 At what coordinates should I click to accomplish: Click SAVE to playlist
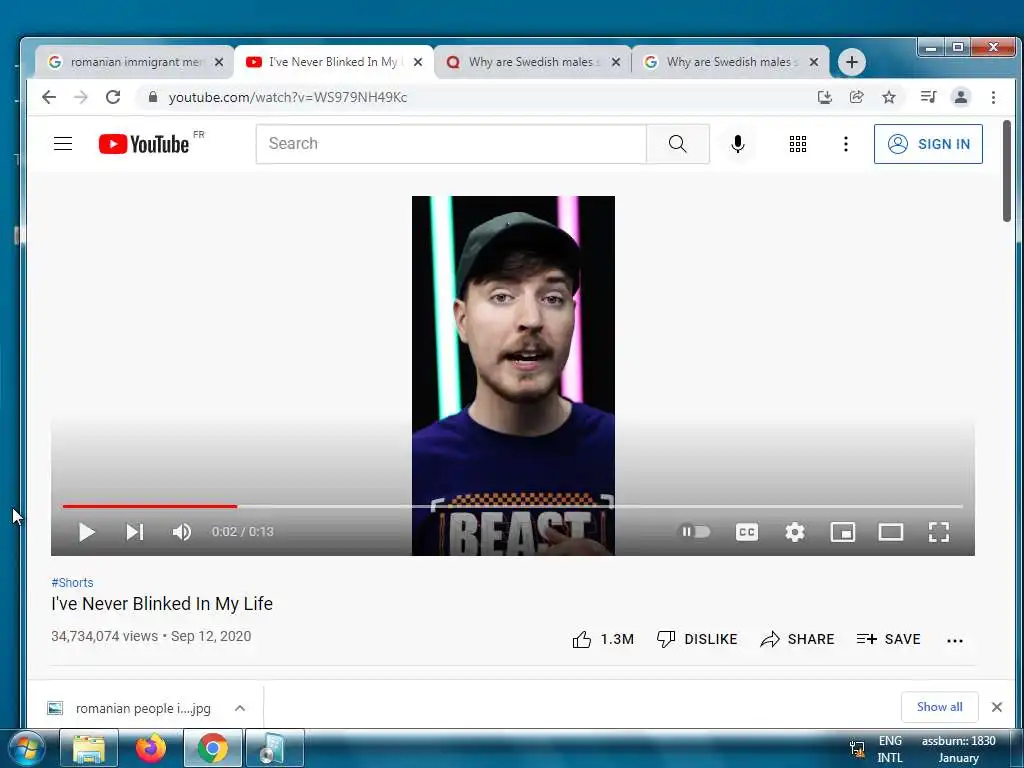(x=888, y=639)
